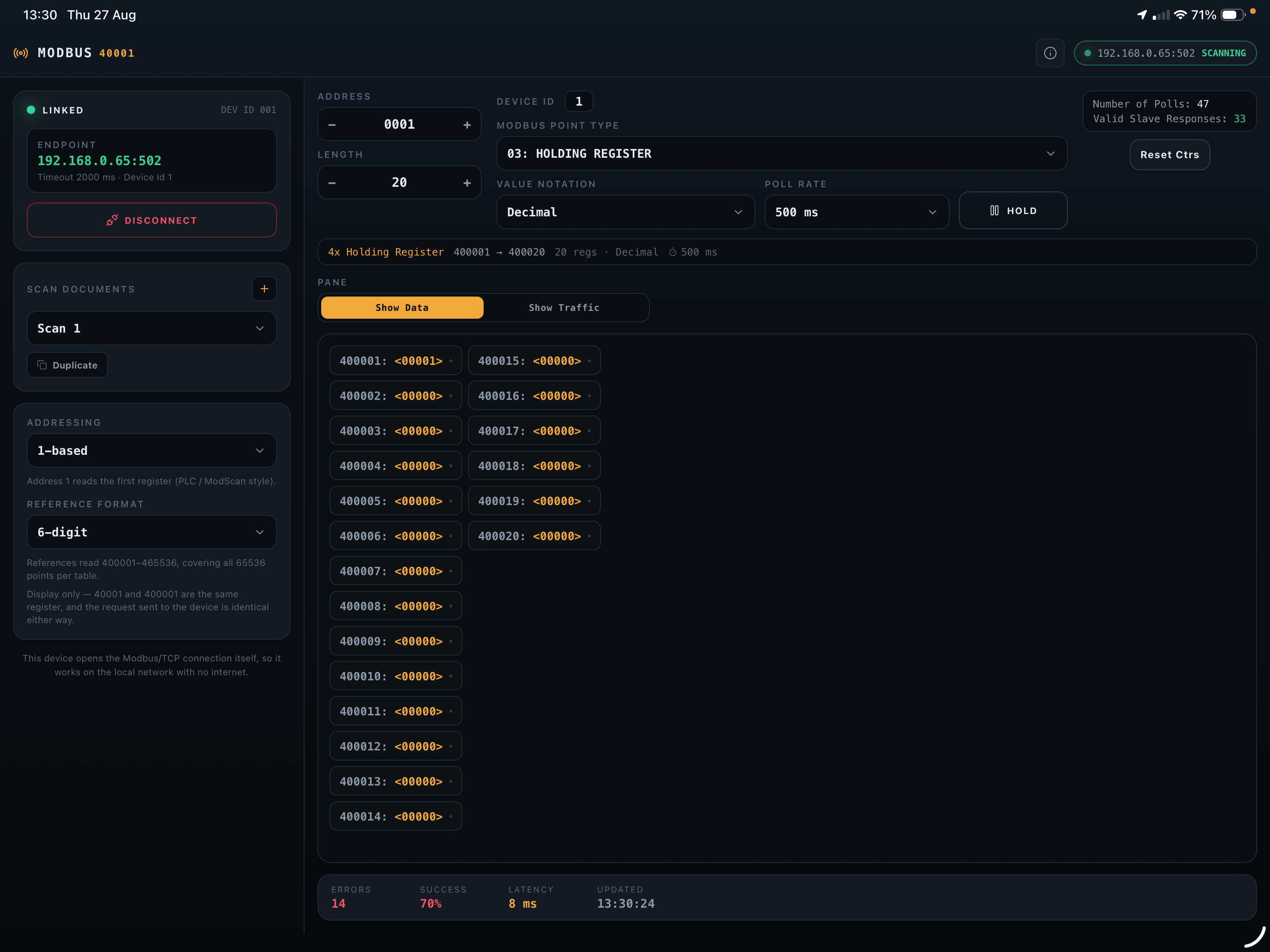Click the 192.168.0.65:502 Scanning status pill
This screenshot has height=952, width=1270.
point(1165,53)
